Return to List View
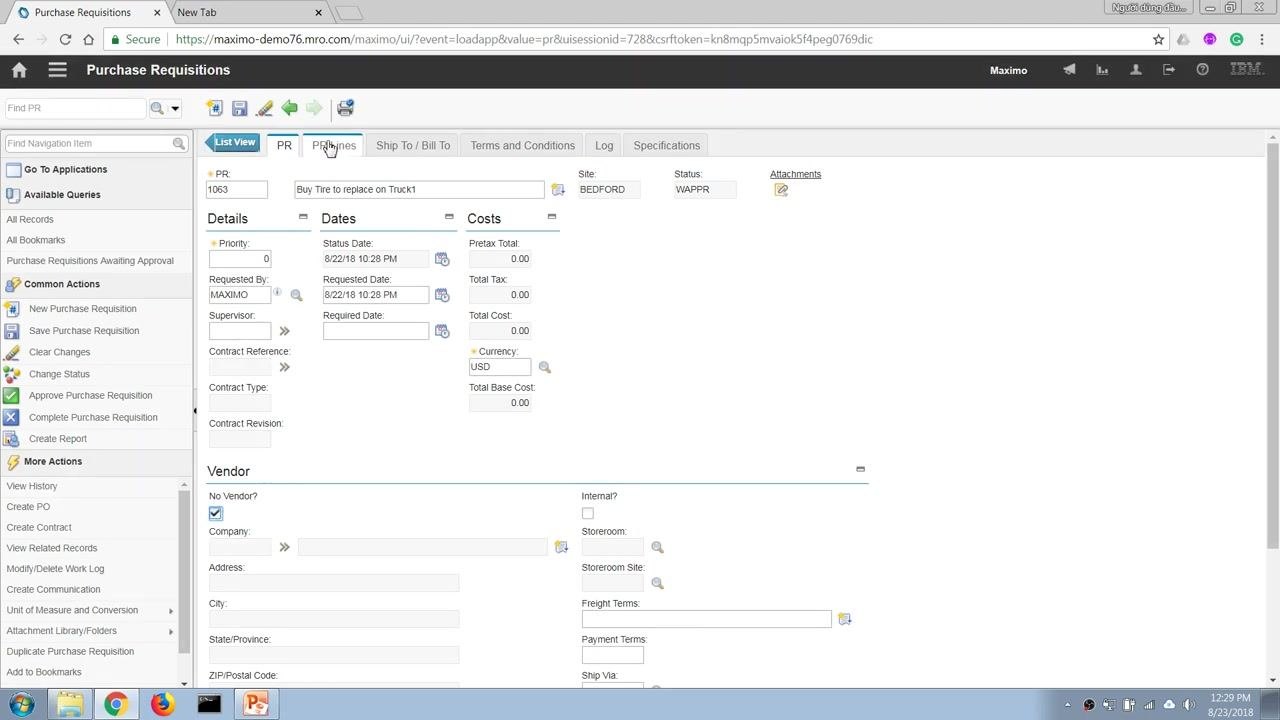The width and height of the screenshot is (1280, 720). coord(232,143)
